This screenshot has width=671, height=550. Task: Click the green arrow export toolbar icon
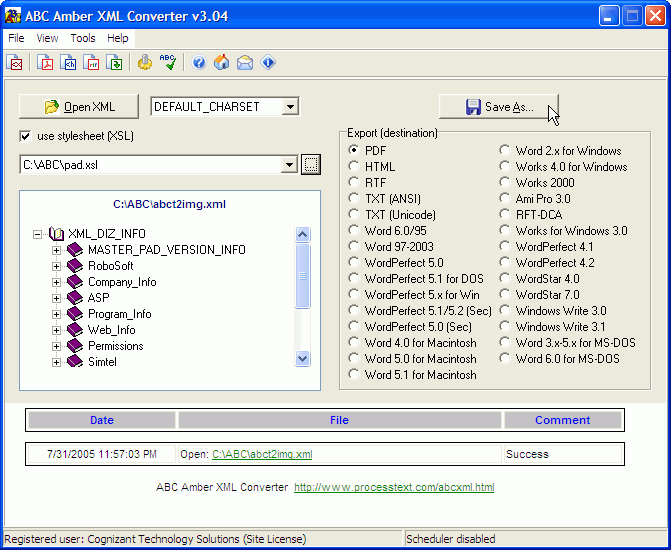[114, 62]
